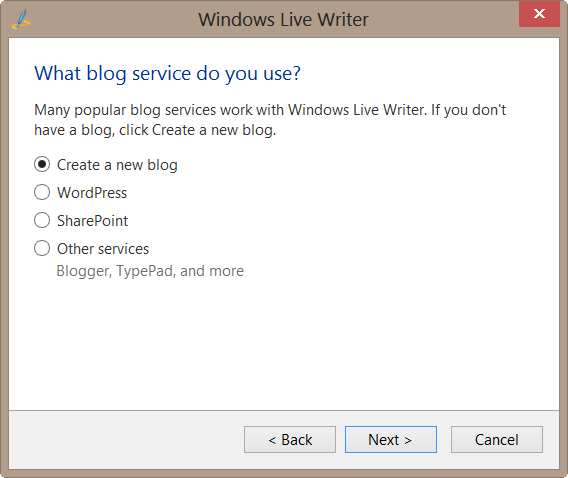Close the Windows Live Writer dialog

coord(539,14)
